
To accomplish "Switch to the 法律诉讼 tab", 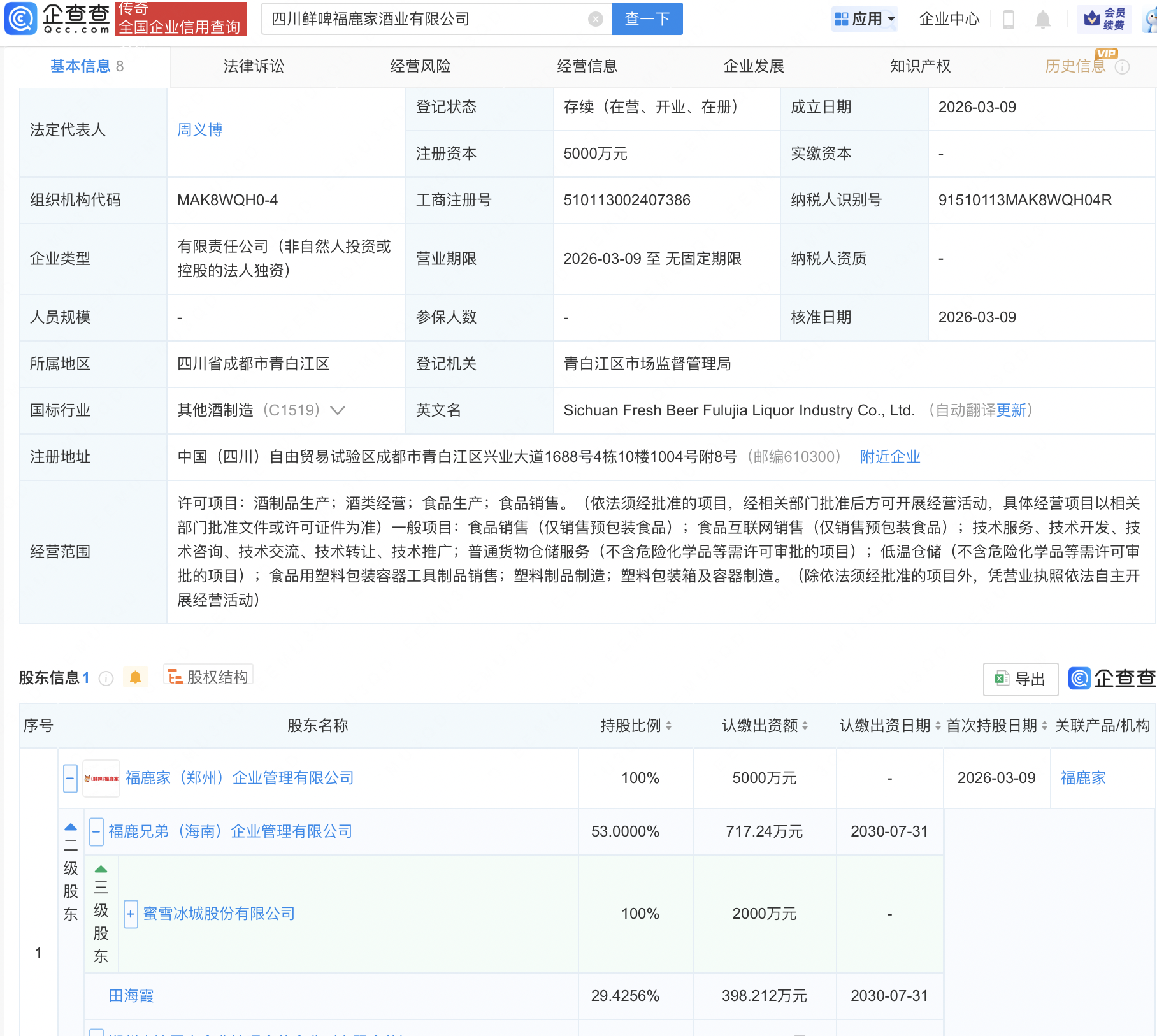I will [x=254, y=66].
